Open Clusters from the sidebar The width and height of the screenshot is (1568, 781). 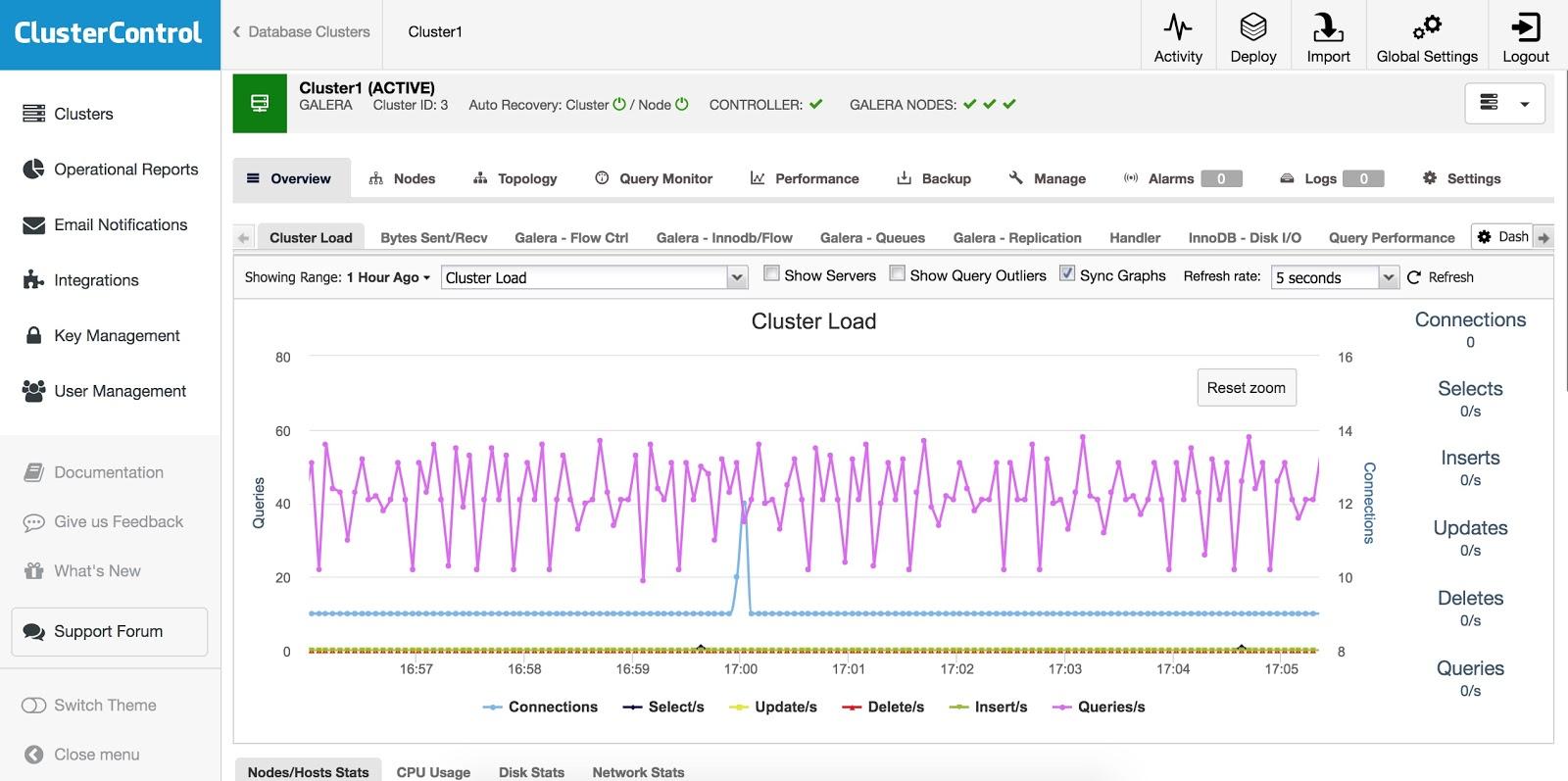[68, 114]
